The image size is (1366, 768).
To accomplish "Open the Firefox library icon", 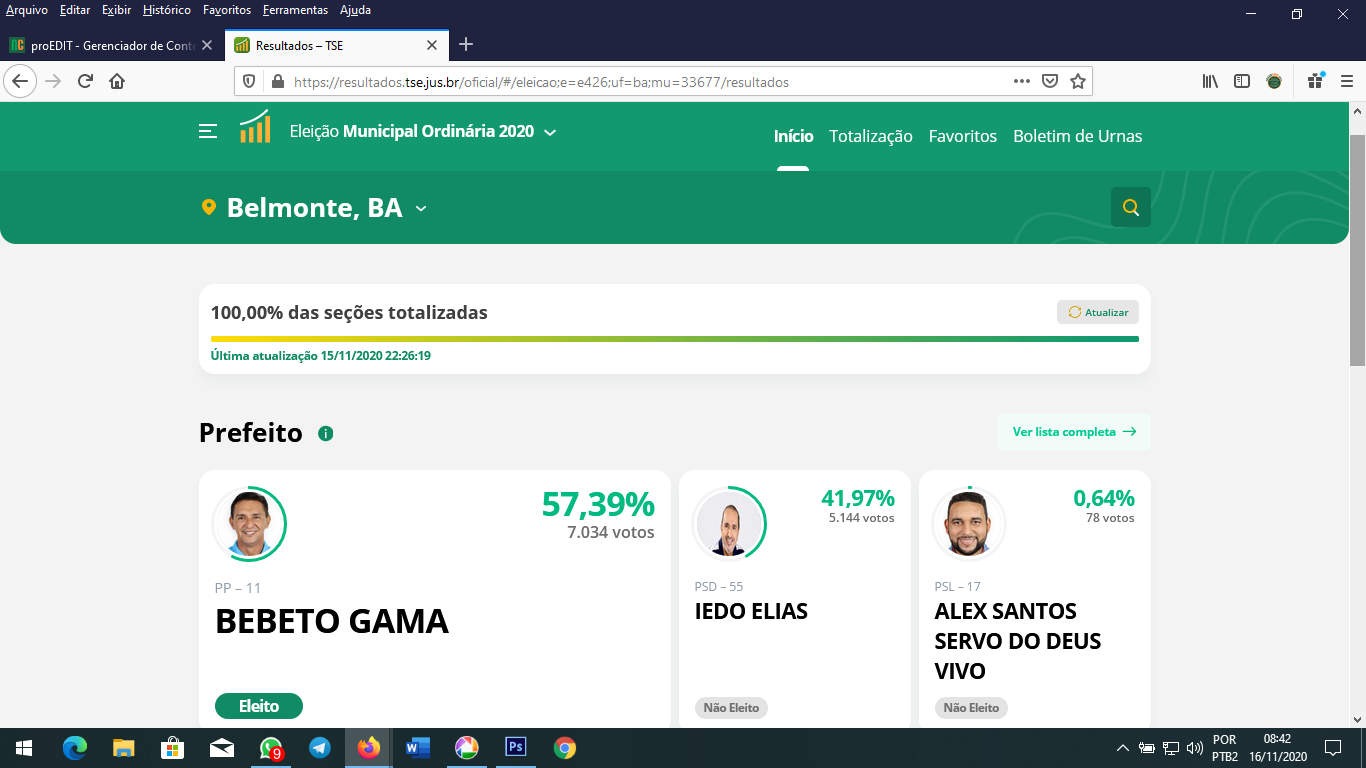I will 1210,82.
